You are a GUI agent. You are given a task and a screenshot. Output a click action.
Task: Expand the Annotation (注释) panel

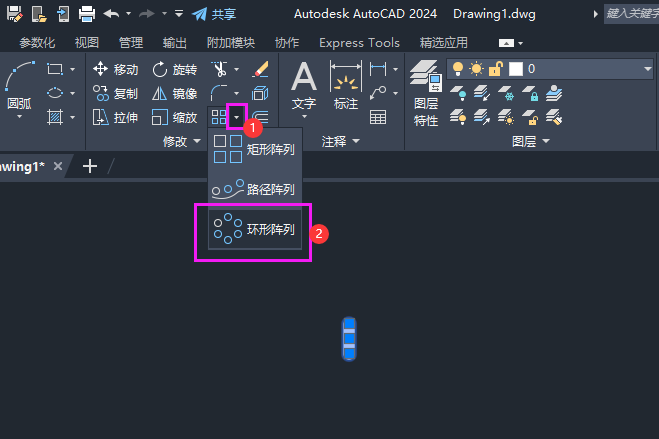point(341,142)
